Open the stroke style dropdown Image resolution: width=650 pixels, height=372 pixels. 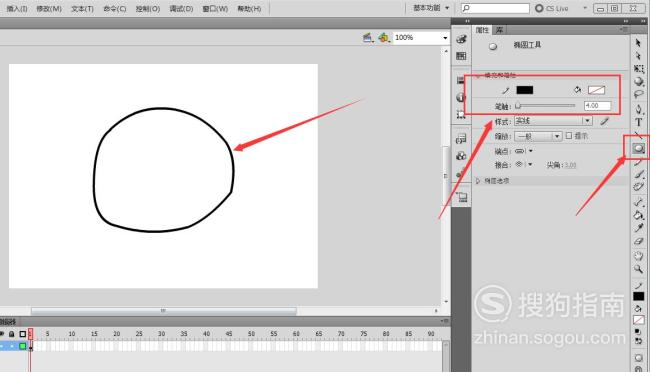point(553,121)
